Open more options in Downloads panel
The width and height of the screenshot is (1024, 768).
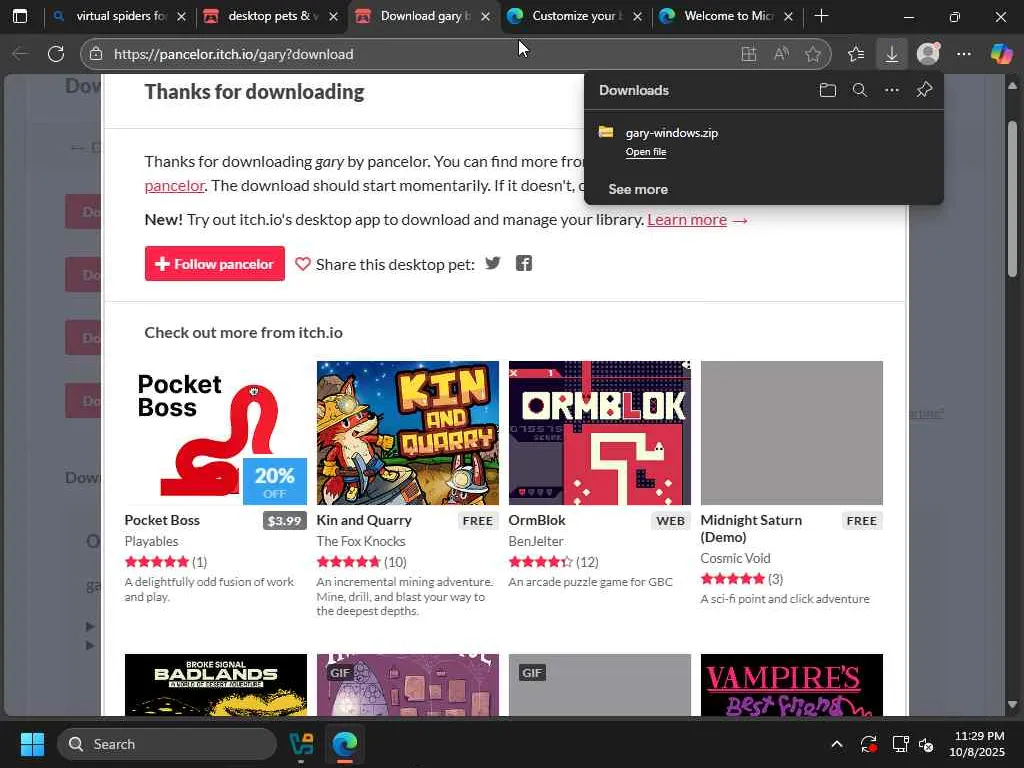(x=892, y=90)
